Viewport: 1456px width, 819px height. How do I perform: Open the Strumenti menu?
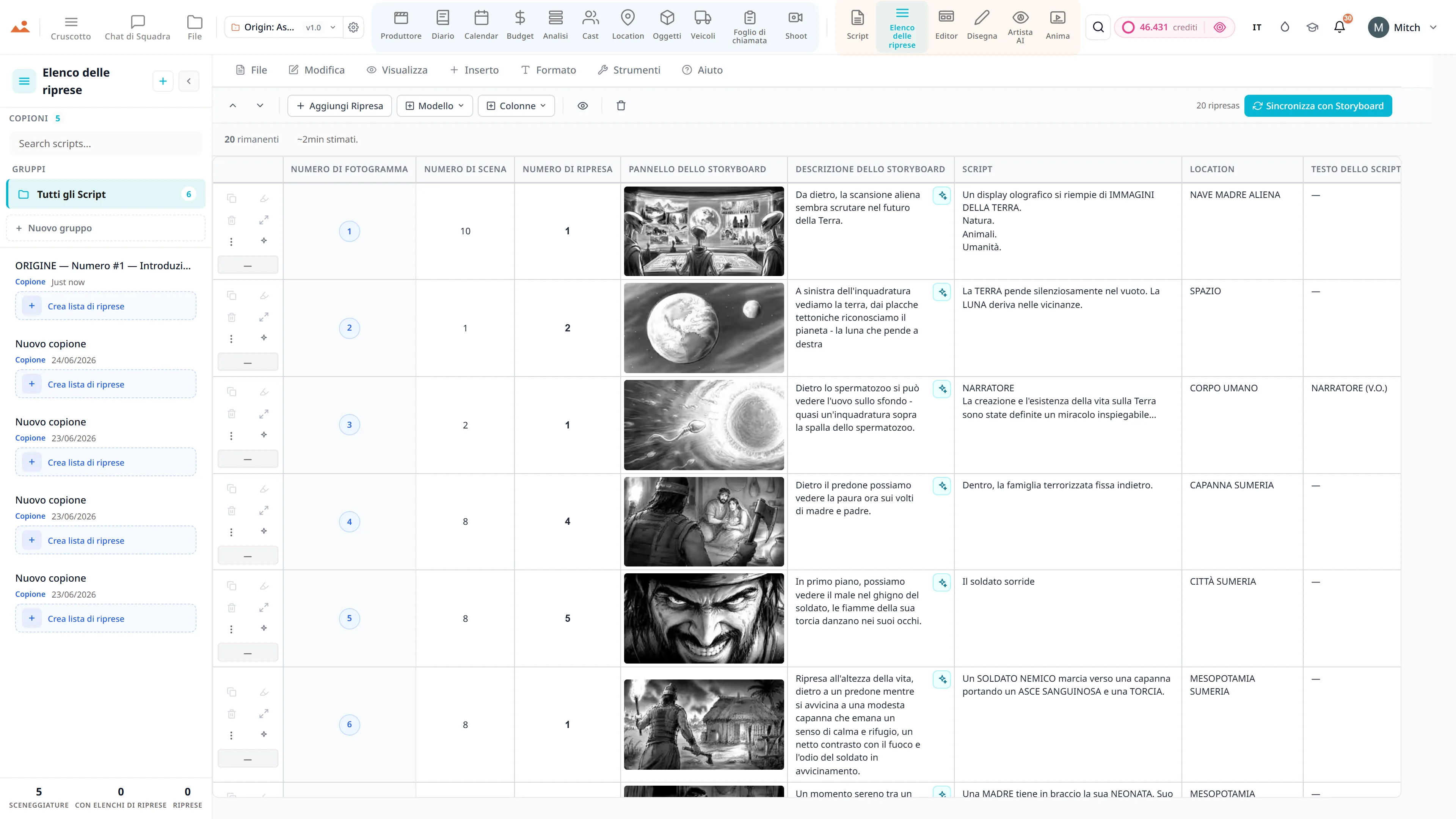click(629, 70)
